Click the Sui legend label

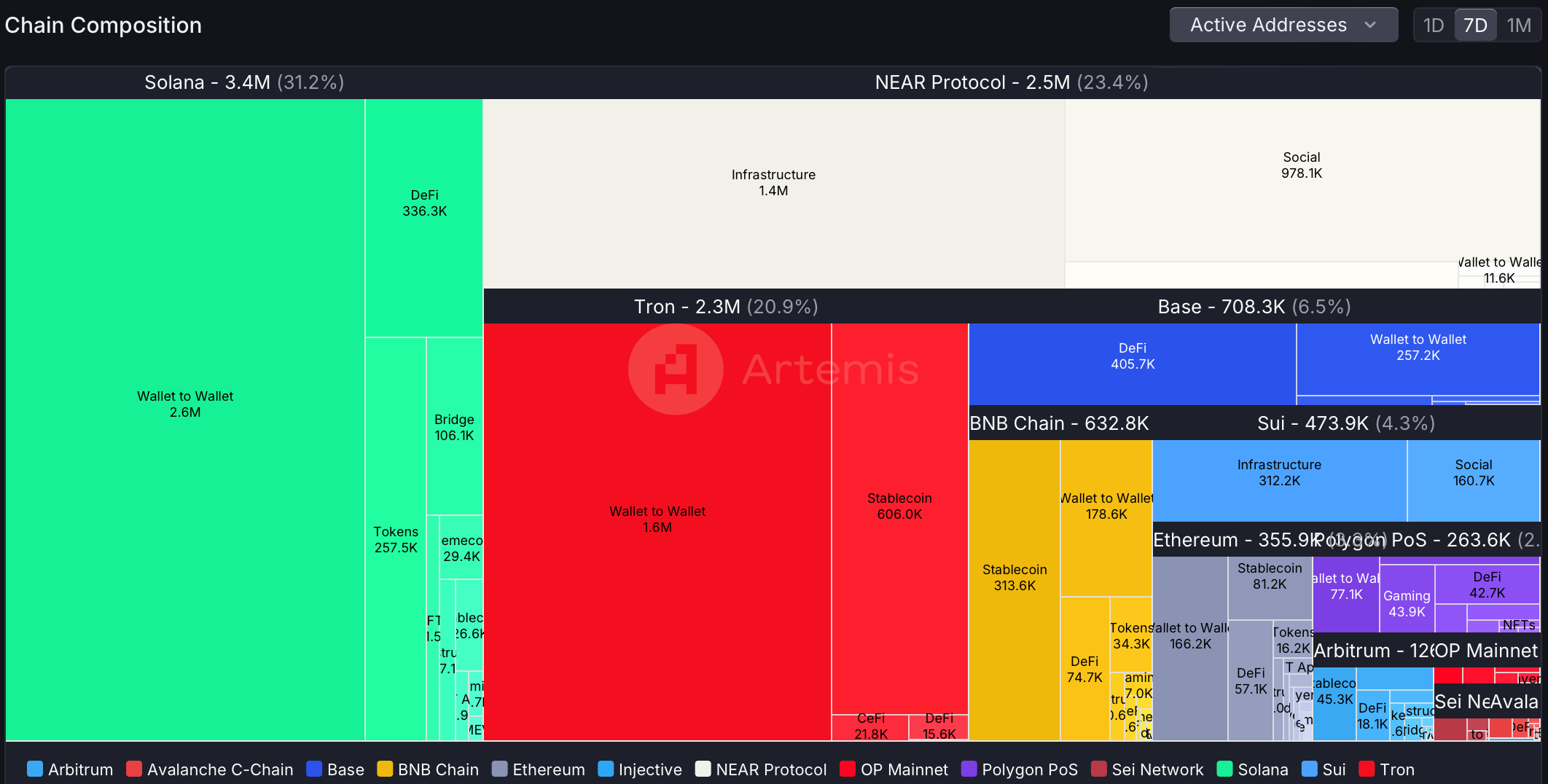click(1334, 769)
